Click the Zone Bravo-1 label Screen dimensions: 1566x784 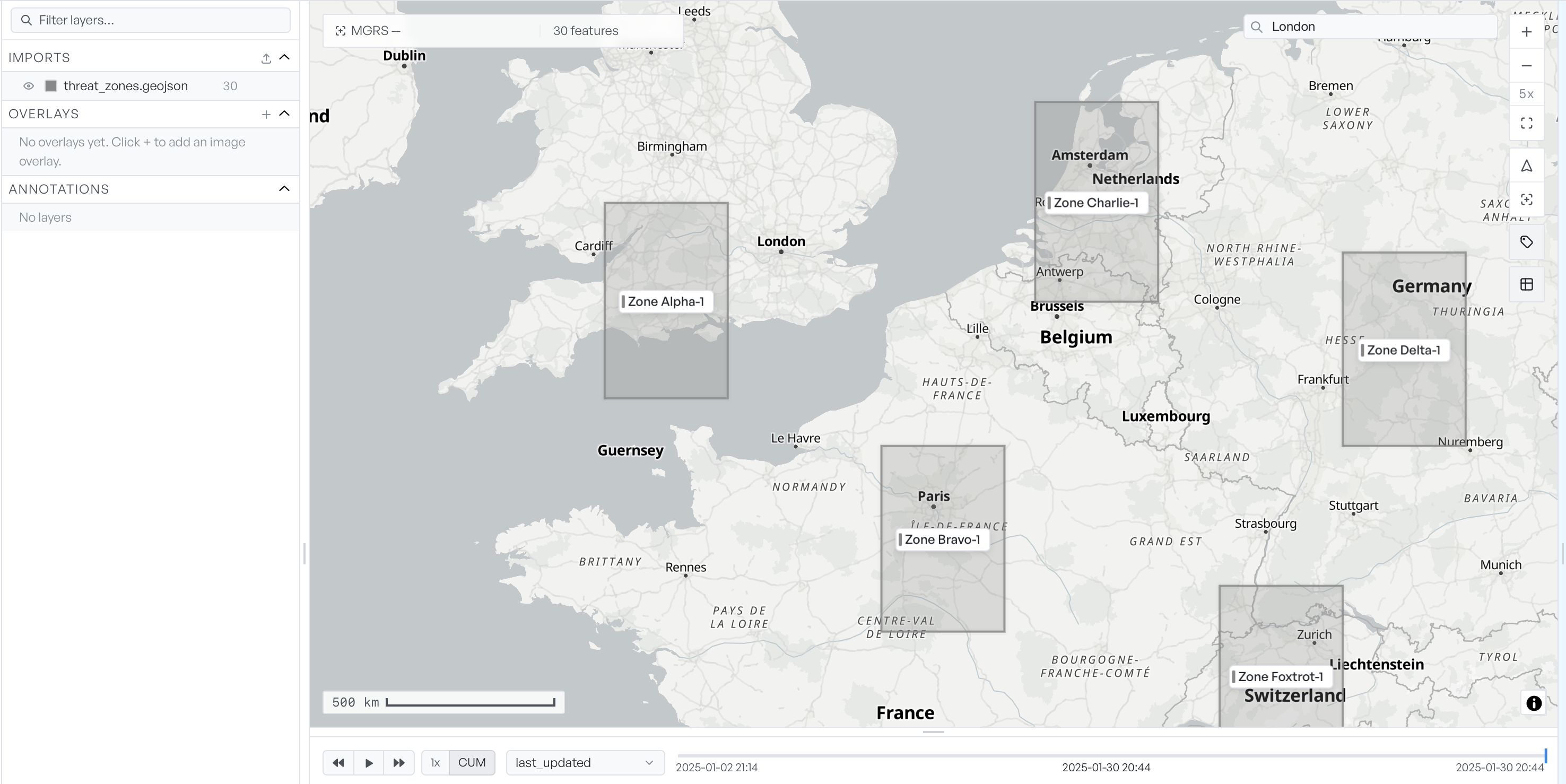tap(942, 539)
